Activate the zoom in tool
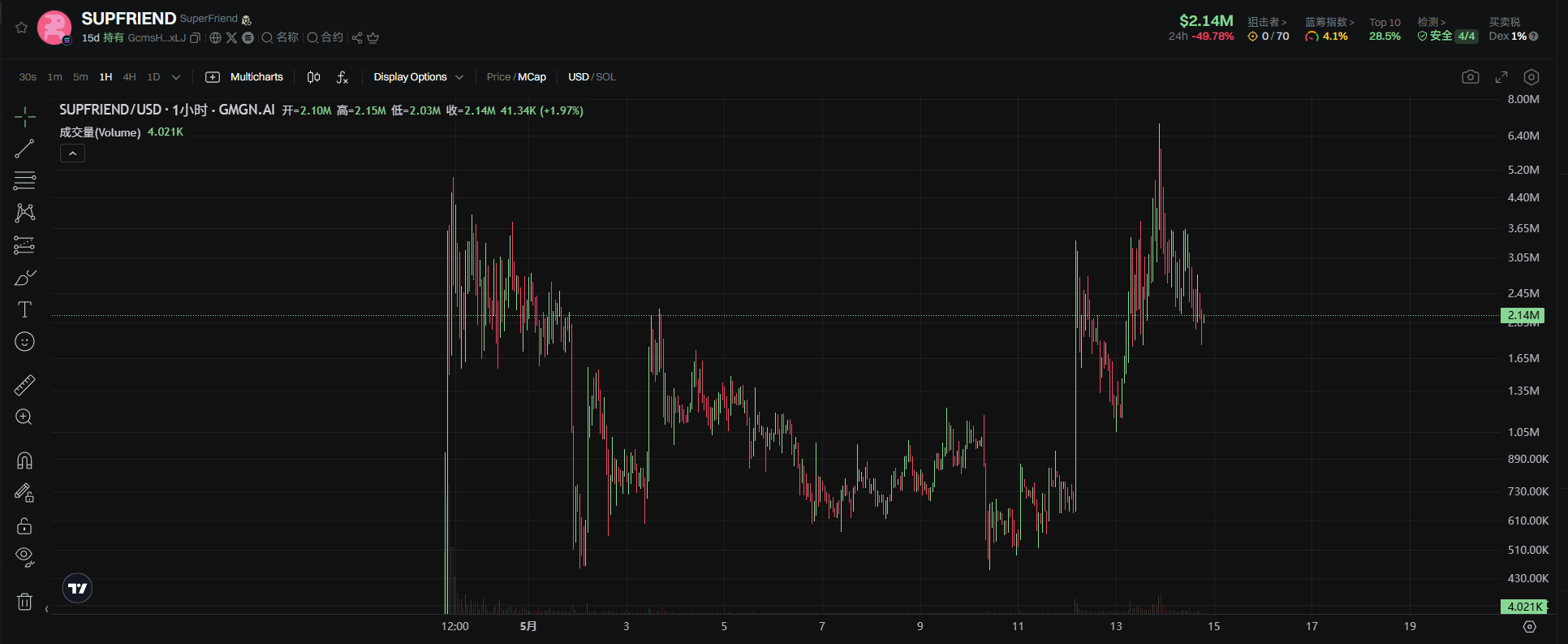The width and height of the screenshot is (1568, 644). (x=25, y=417)
